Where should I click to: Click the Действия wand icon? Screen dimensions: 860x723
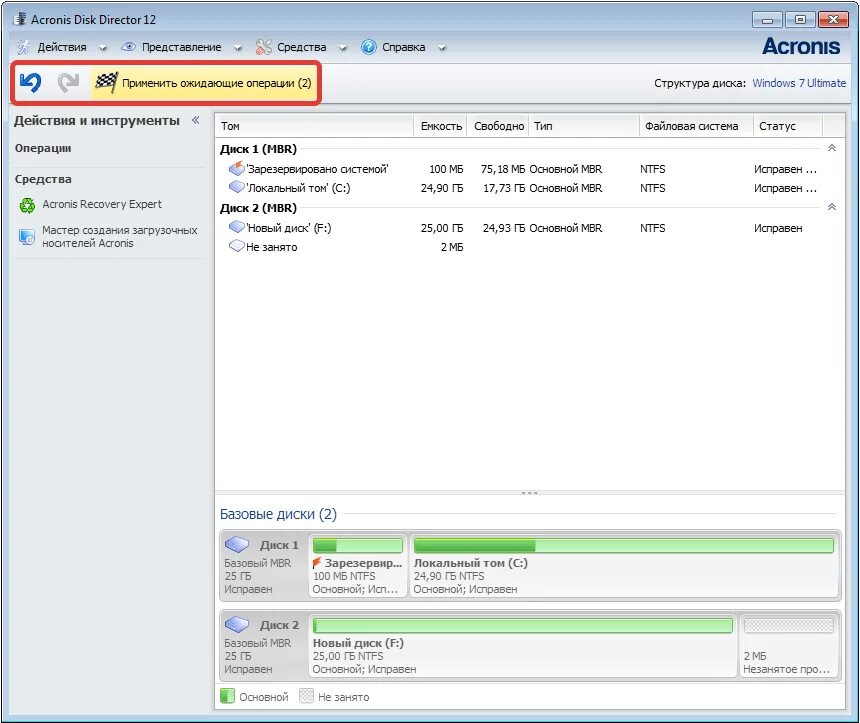coord(23,47)
